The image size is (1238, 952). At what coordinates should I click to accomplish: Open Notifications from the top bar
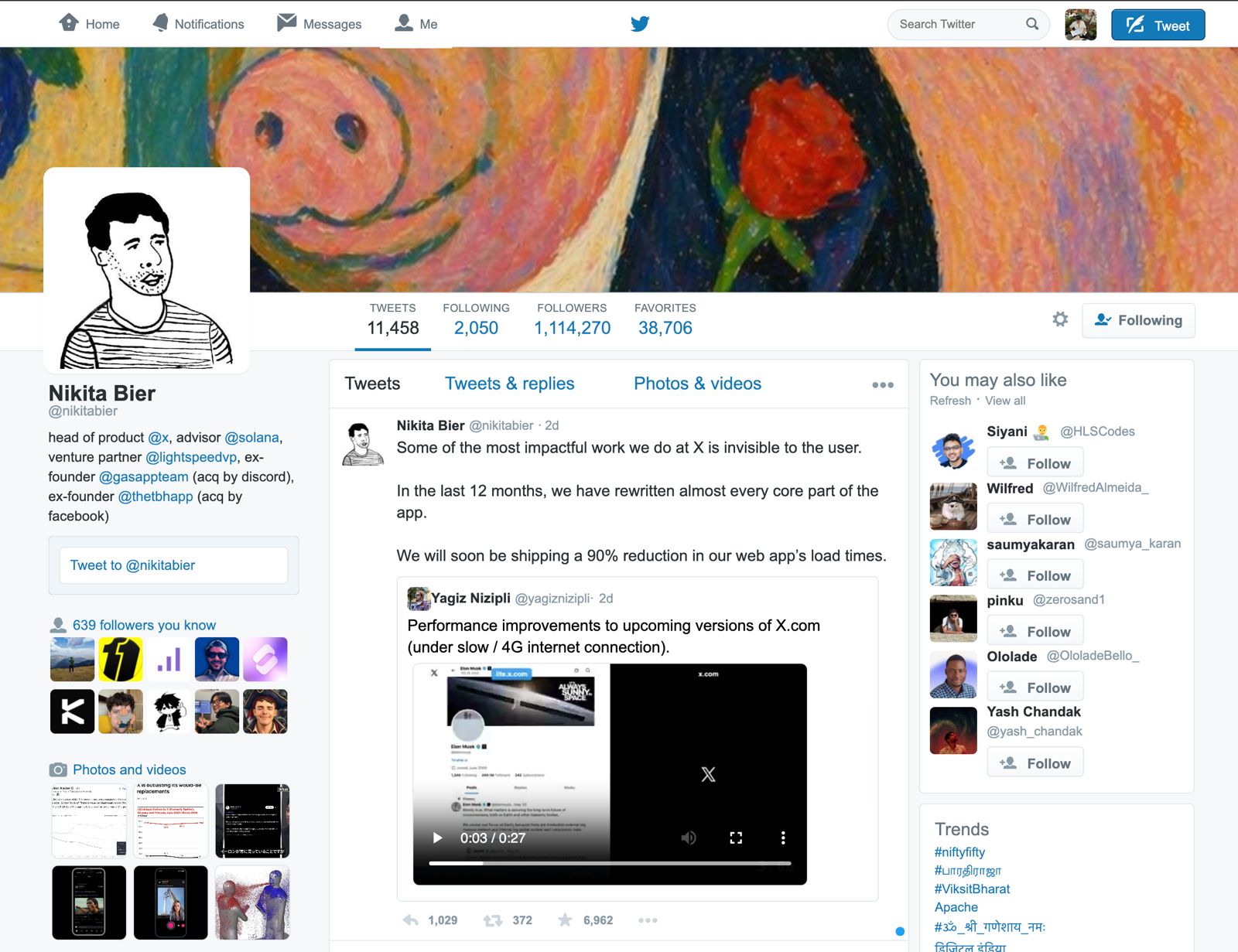pos(198,24)
